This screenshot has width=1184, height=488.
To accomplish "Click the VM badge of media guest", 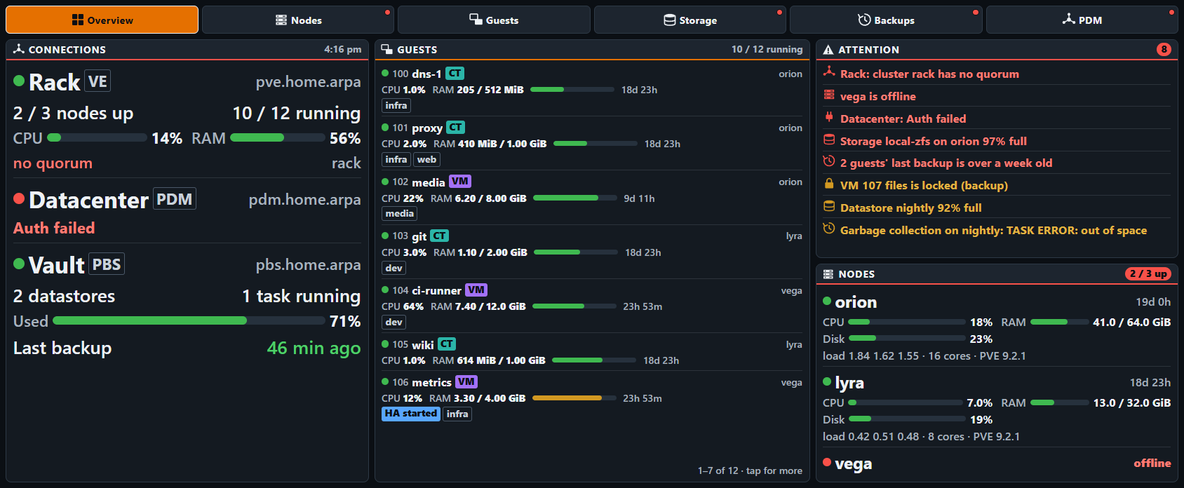I will pos(459,182).
